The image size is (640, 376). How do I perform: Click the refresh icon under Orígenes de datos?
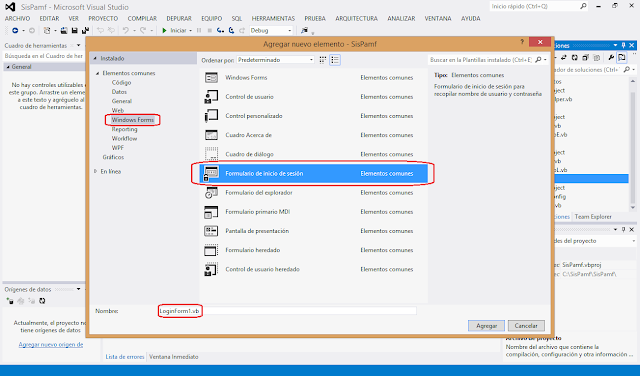42,301
